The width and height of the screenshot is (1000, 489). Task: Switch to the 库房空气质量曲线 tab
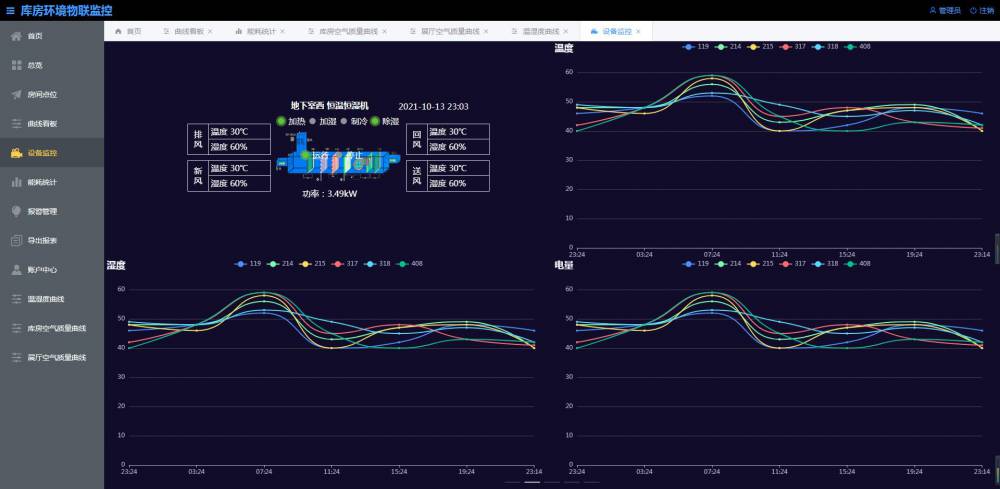click(x=343, y=31)
